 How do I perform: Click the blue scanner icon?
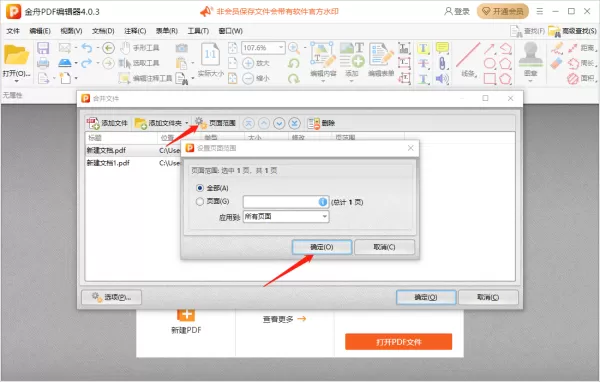(65, 63)
